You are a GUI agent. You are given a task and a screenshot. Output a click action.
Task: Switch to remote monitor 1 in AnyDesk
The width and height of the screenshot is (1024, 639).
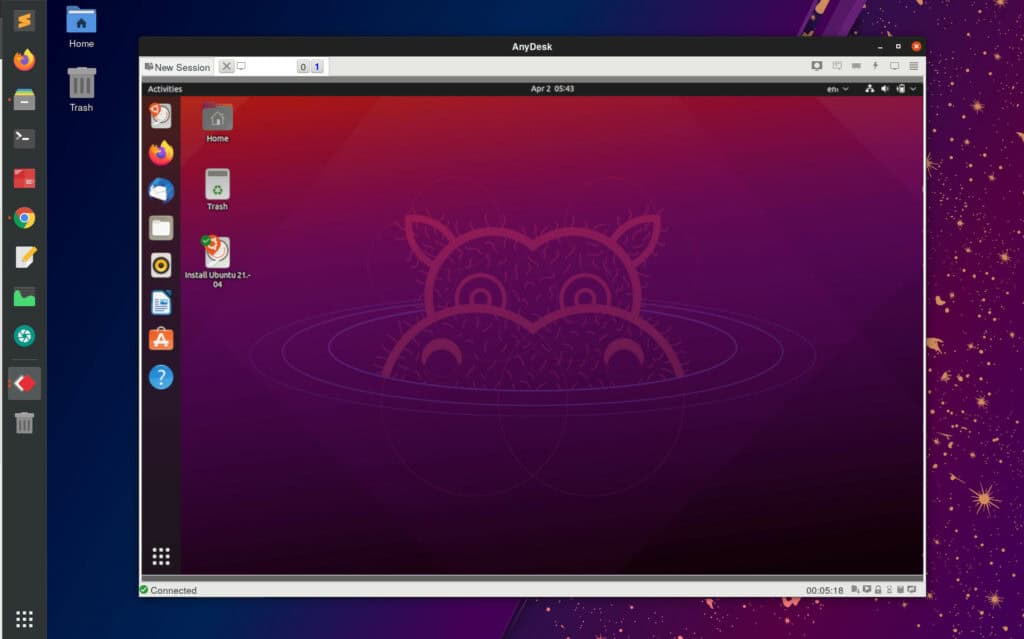(x=317, y=67)
